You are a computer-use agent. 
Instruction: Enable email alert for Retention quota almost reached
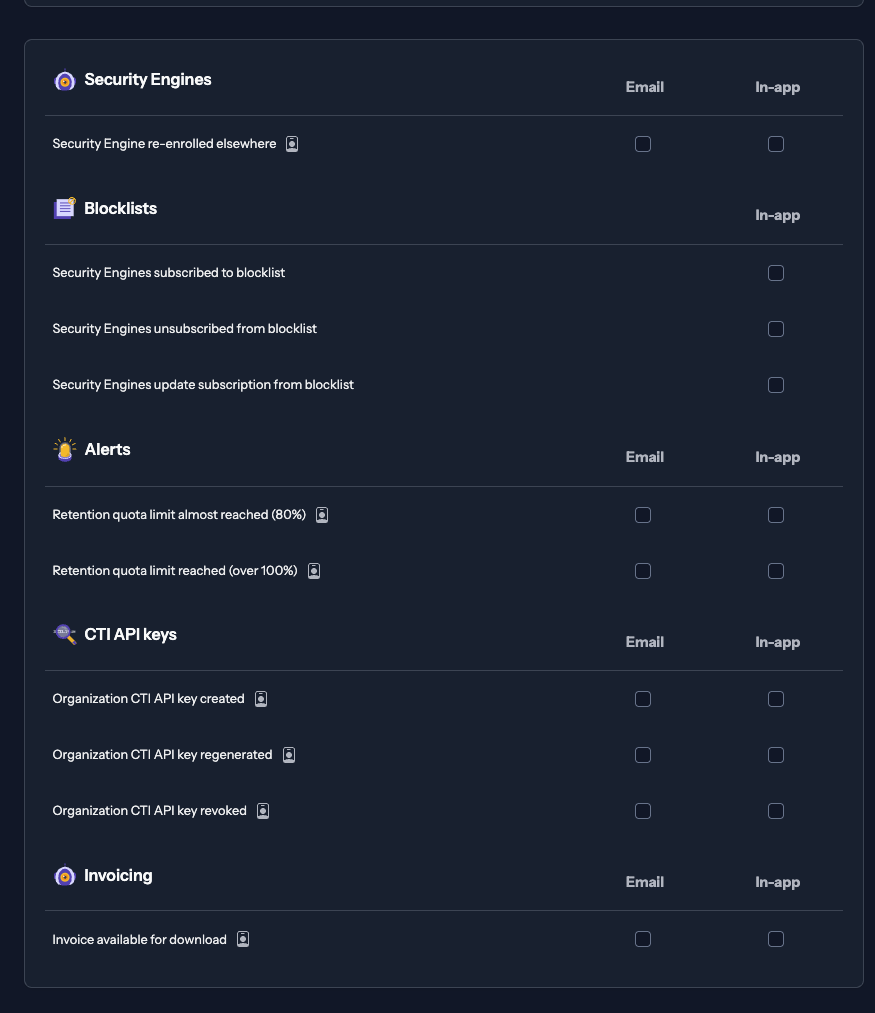(643, 514)
